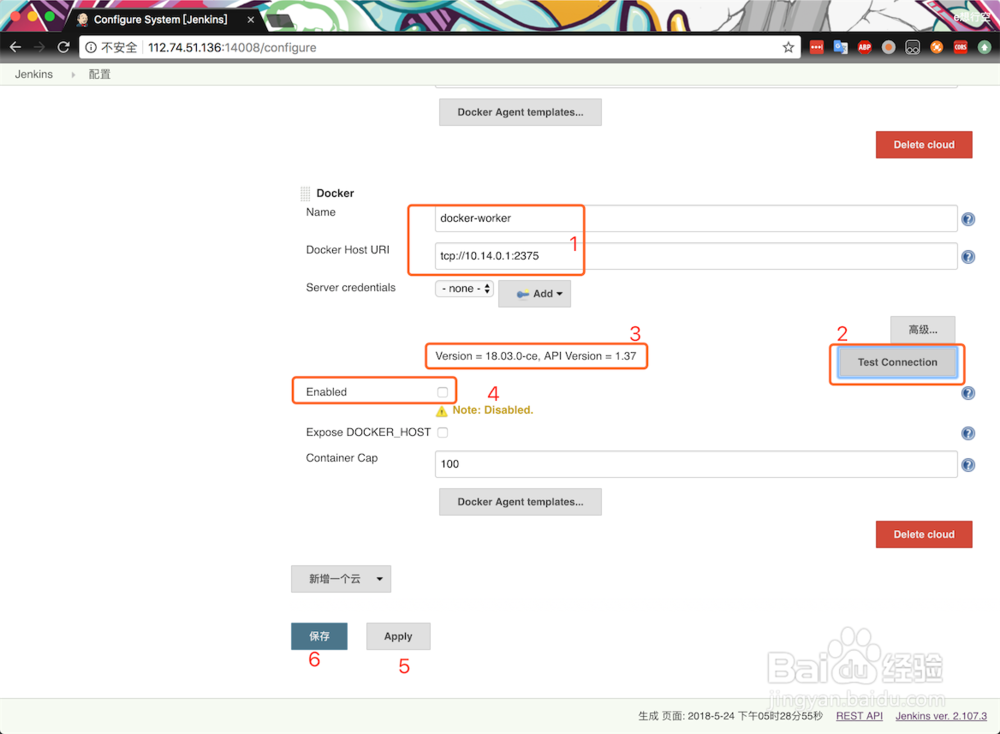Click the Apply button

399,636
